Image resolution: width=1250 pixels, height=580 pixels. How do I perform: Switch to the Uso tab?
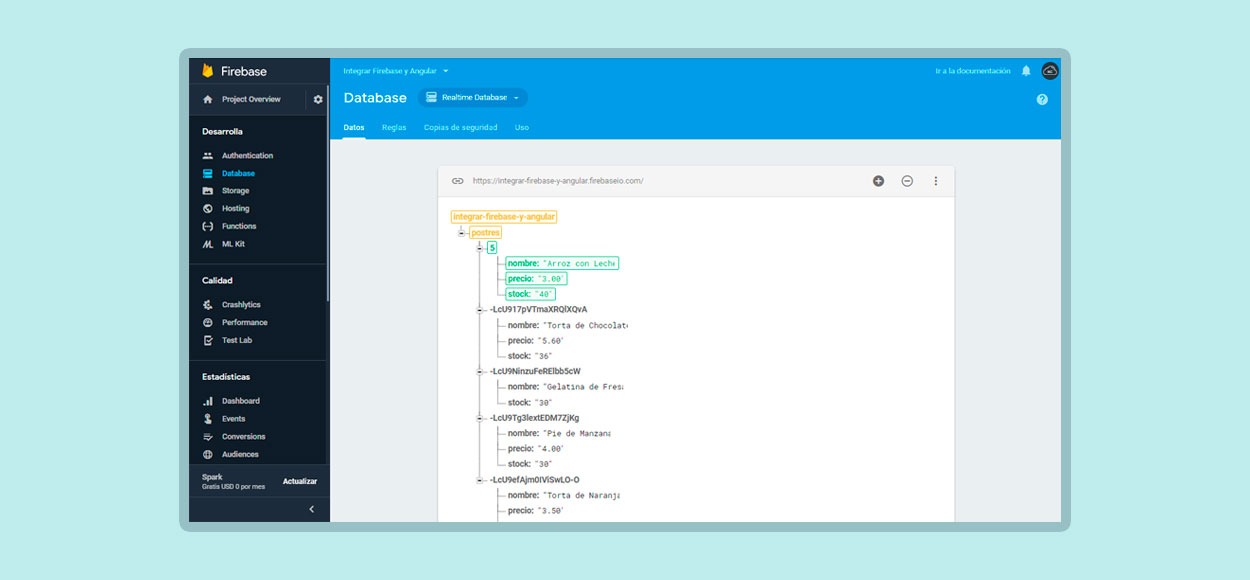(x=522, y=128)
